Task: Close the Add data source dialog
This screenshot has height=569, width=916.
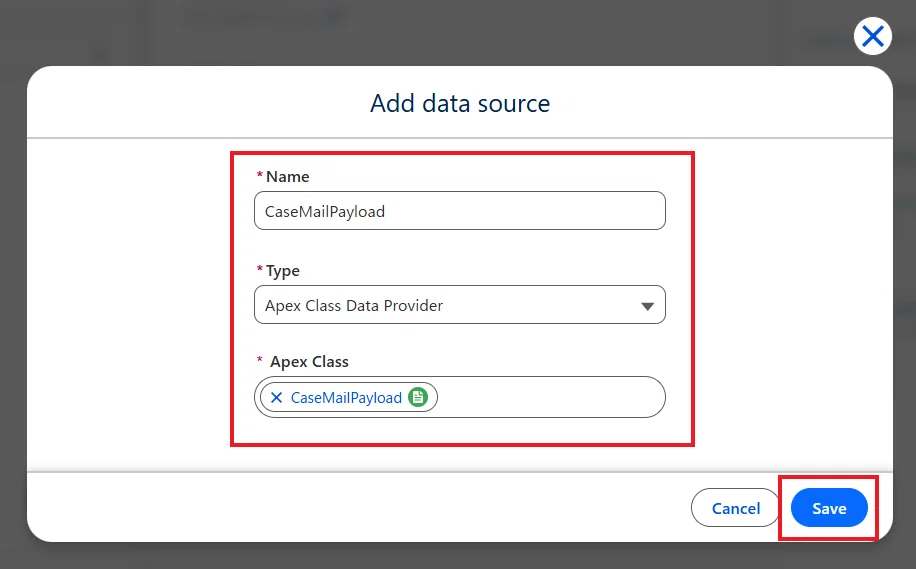Action: (872, 36)
